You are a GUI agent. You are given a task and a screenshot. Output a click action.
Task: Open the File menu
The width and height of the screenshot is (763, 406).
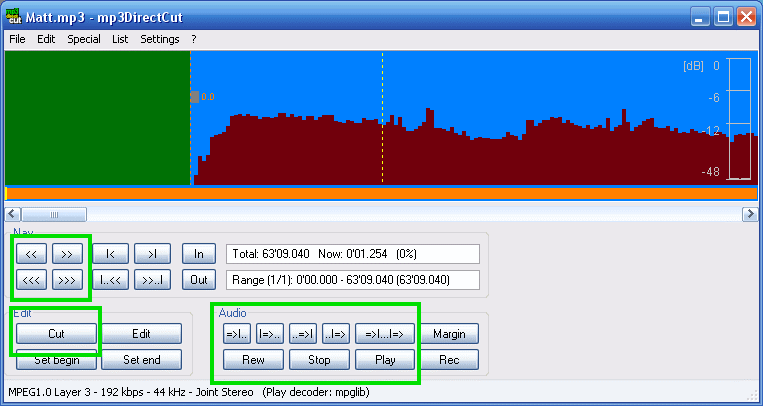17,39
